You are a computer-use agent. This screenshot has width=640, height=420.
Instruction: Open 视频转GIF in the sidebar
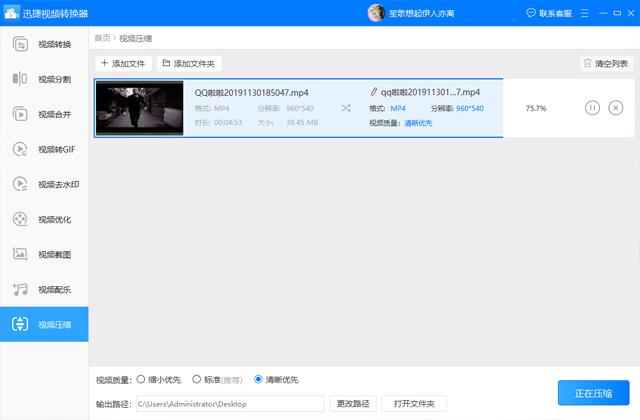(44, 149)
